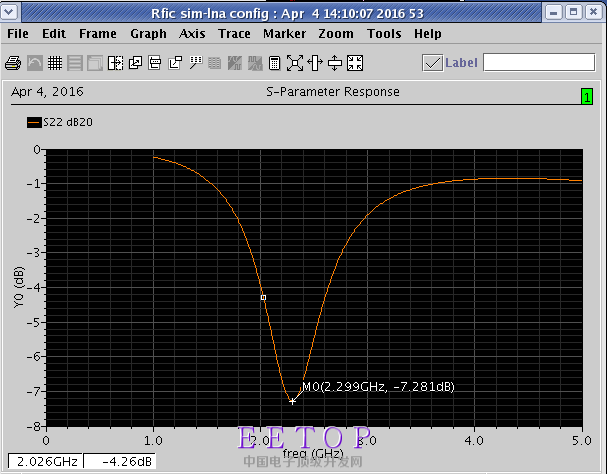This screenshot has width=607, height=474.
Task: Click the second grayed waveform icon
Action: (255, 63)
